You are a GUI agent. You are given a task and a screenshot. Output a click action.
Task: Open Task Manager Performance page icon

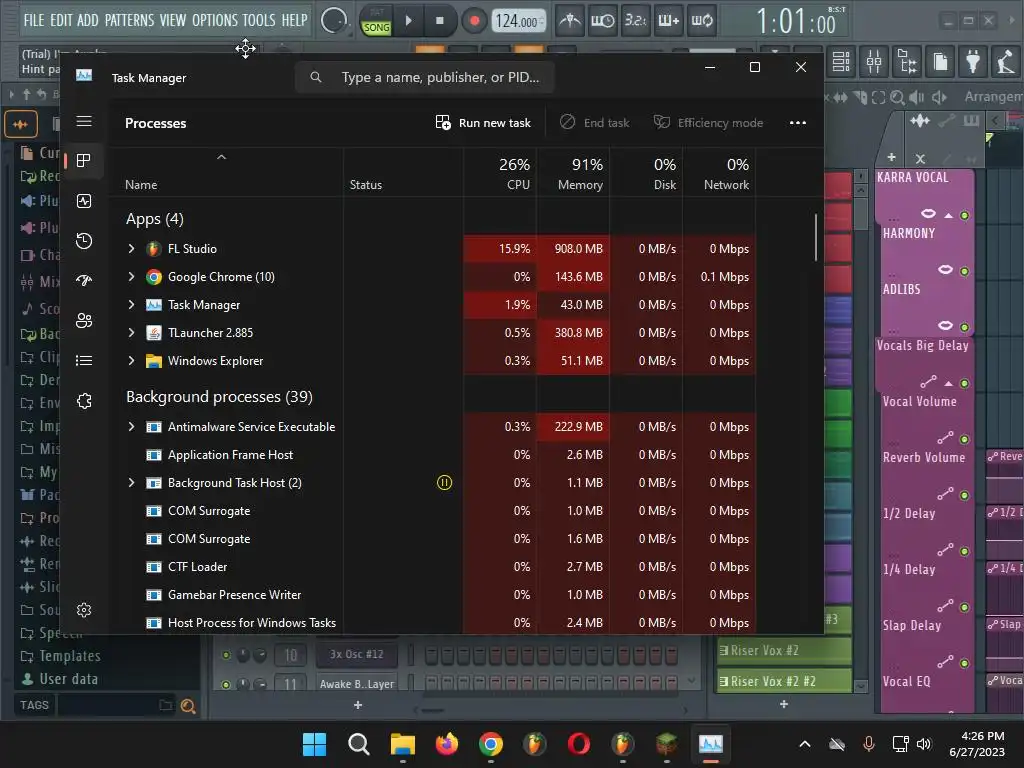point(84,201)
